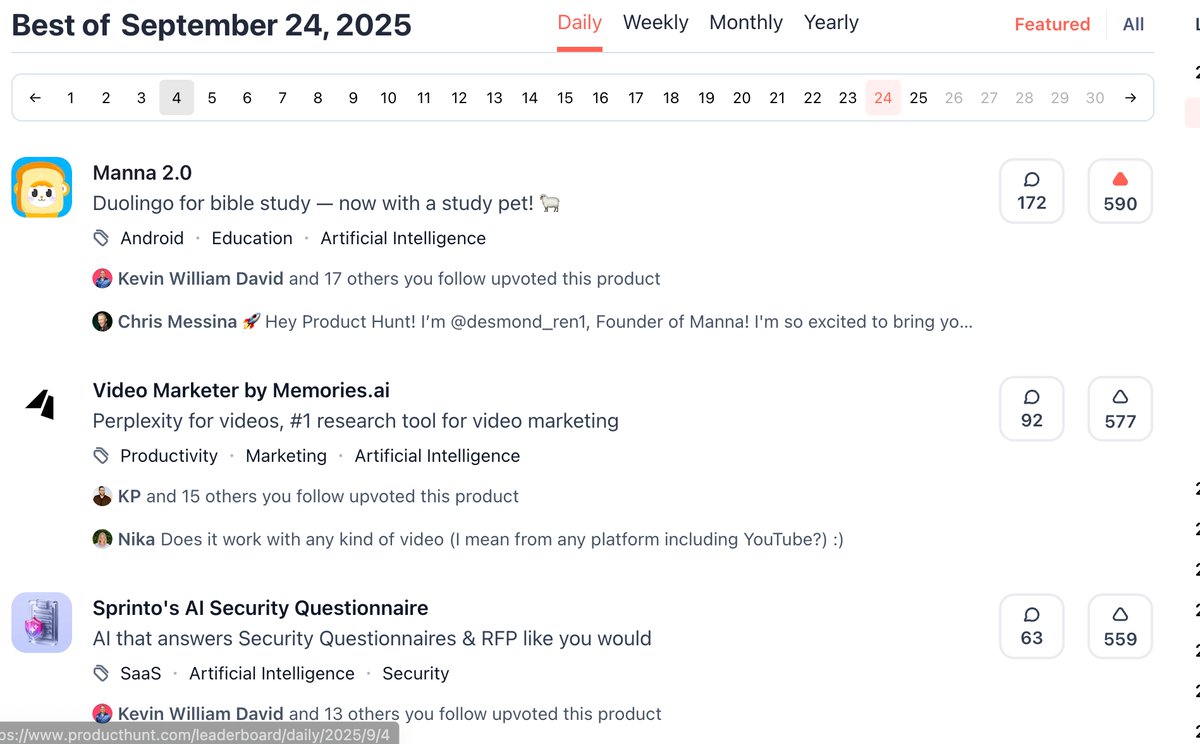Select day 1 in the date picker

70,97
